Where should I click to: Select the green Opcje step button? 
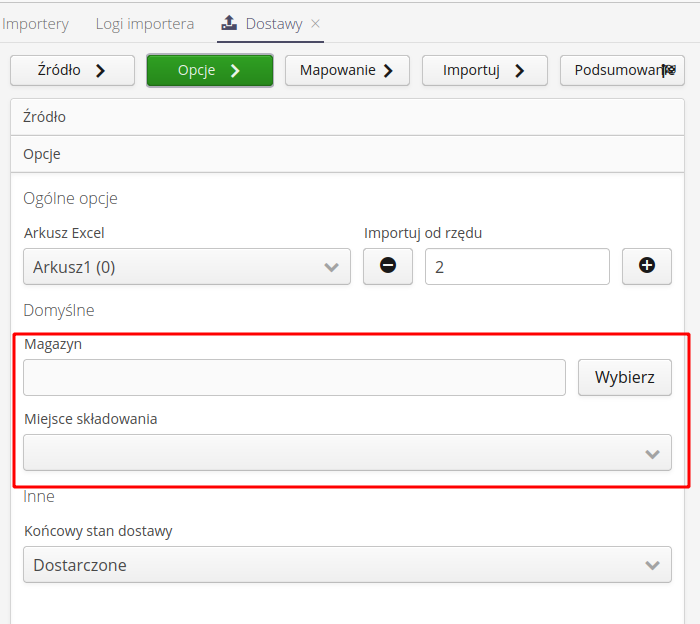(210, 70)
